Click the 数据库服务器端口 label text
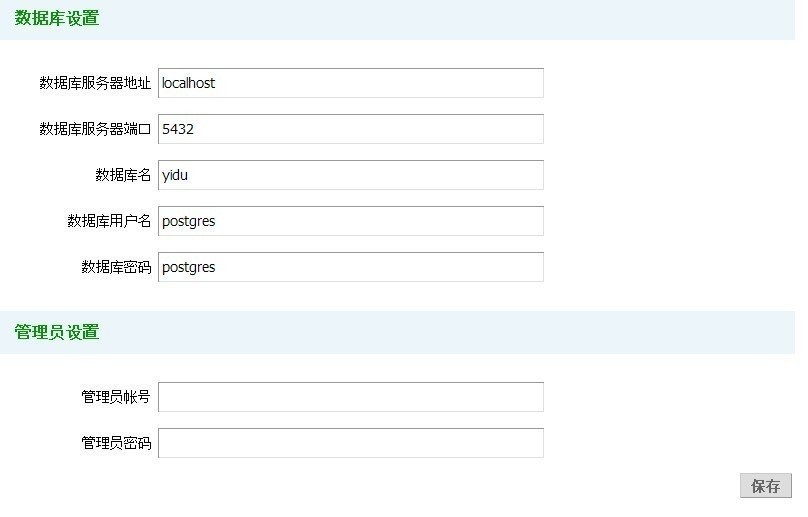The height and width of the screenshot is (517, 808). pyautogui.click(x=95, y=129)
